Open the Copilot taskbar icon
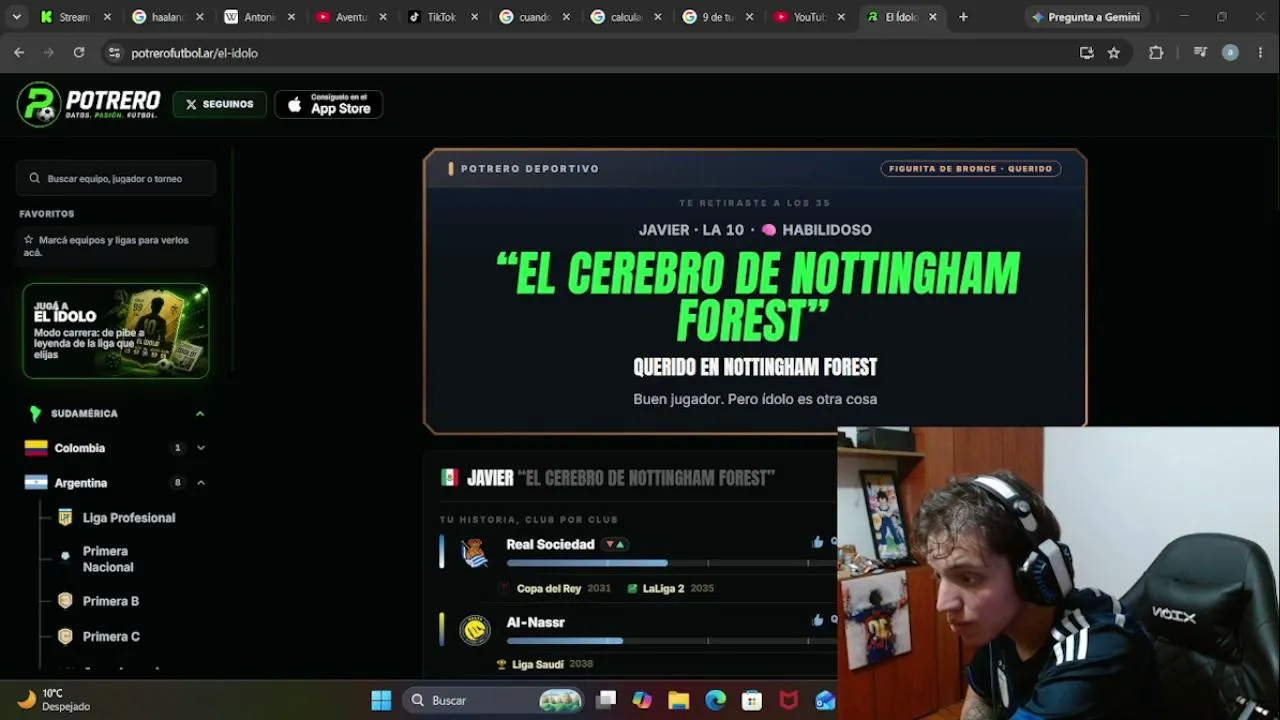Viewport: 1280px width, 720px height. click(x=642, y=700)
